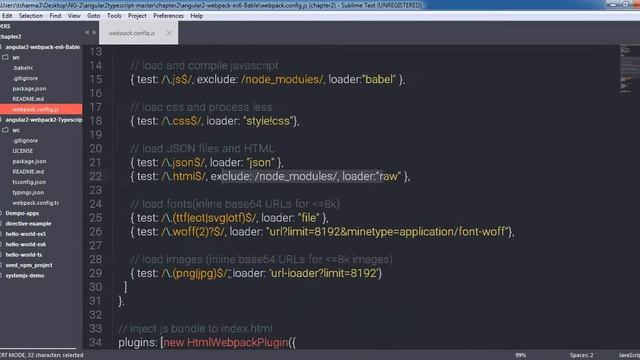Image resolution: width=640 pixels, height=360 pixels.
Task: Click comment "inject js bundle to index.html"
Action: (x=196, y=329)
